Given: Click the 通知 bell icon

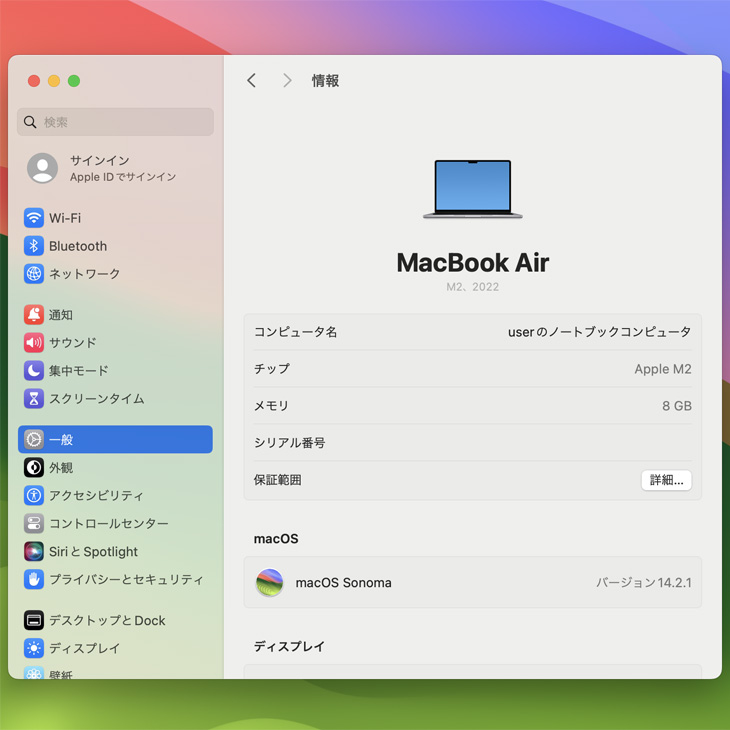Looking at the screenshot, I should 34,315.
